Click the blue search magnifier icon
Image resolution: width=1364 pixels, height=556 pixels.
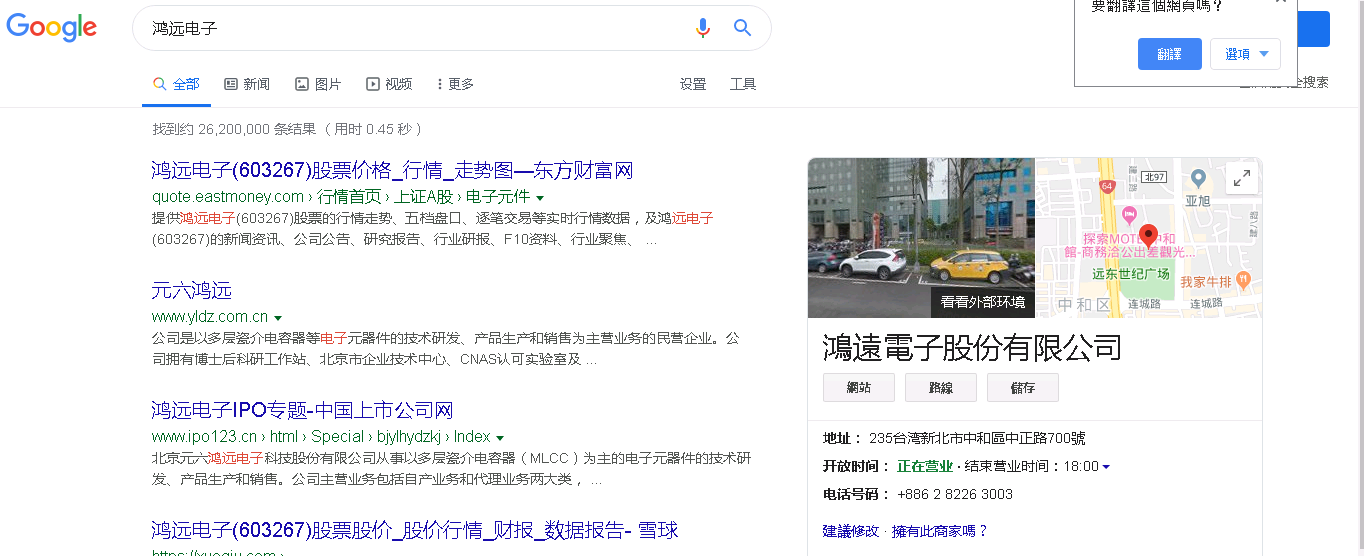pos(742,28)
